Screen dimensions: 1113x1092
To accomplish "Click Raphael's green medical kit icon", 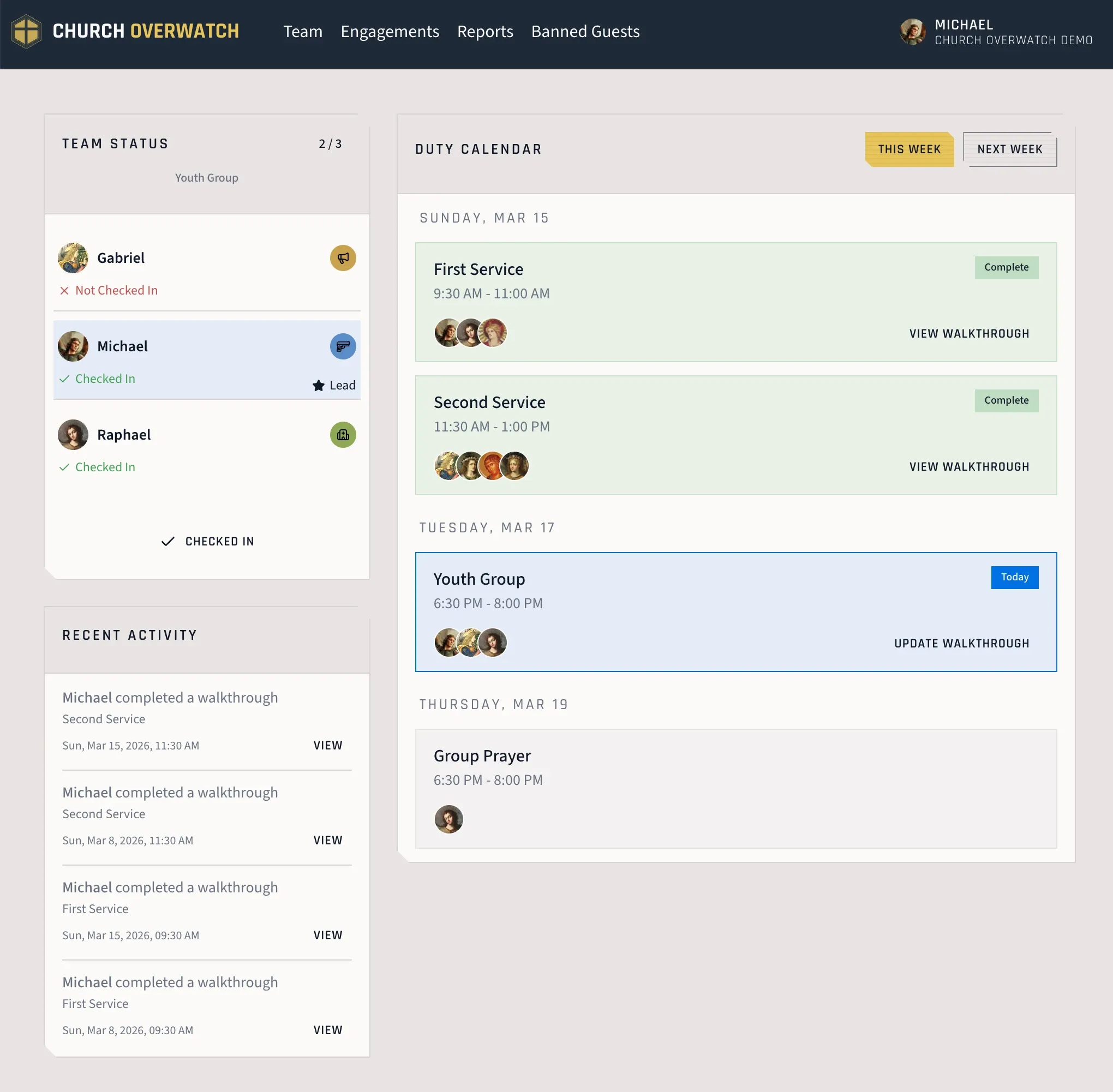I will coord(343,435).
